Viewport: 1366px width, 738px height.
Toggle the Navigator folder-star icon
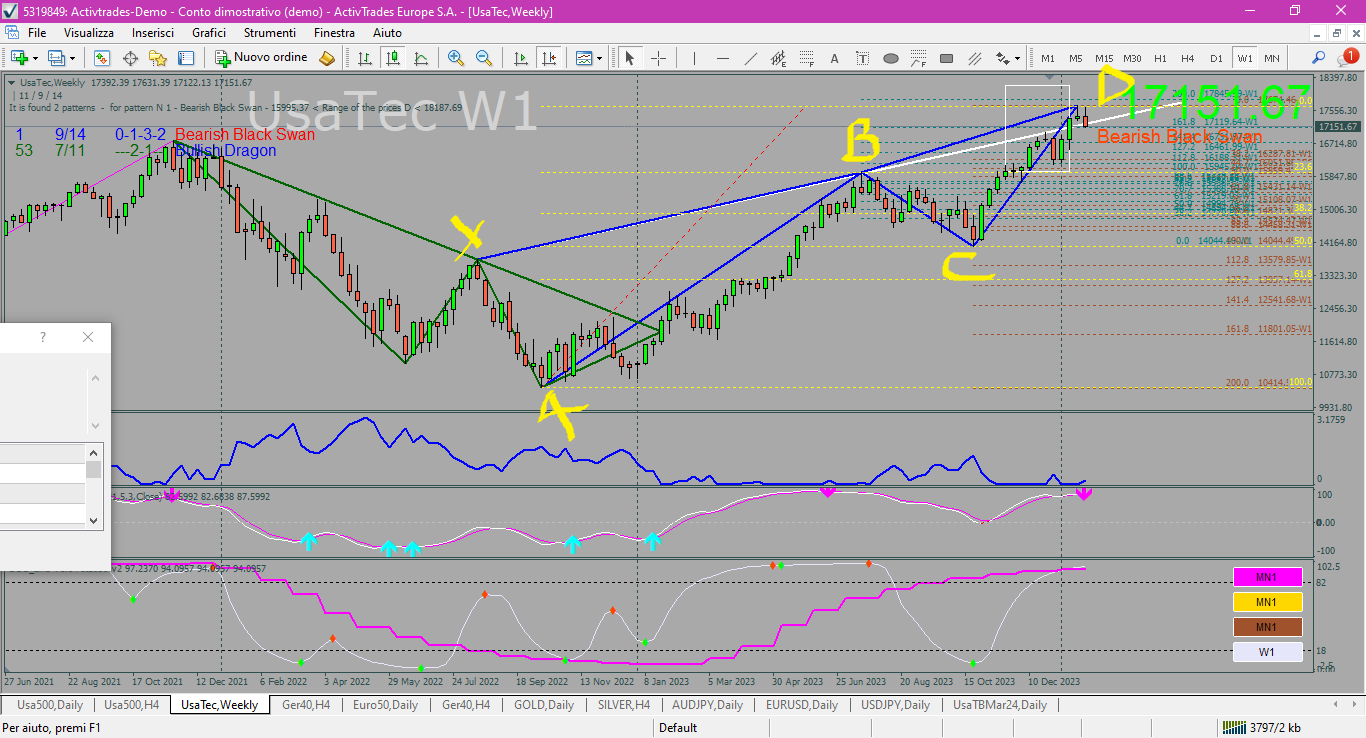point(159,58)
